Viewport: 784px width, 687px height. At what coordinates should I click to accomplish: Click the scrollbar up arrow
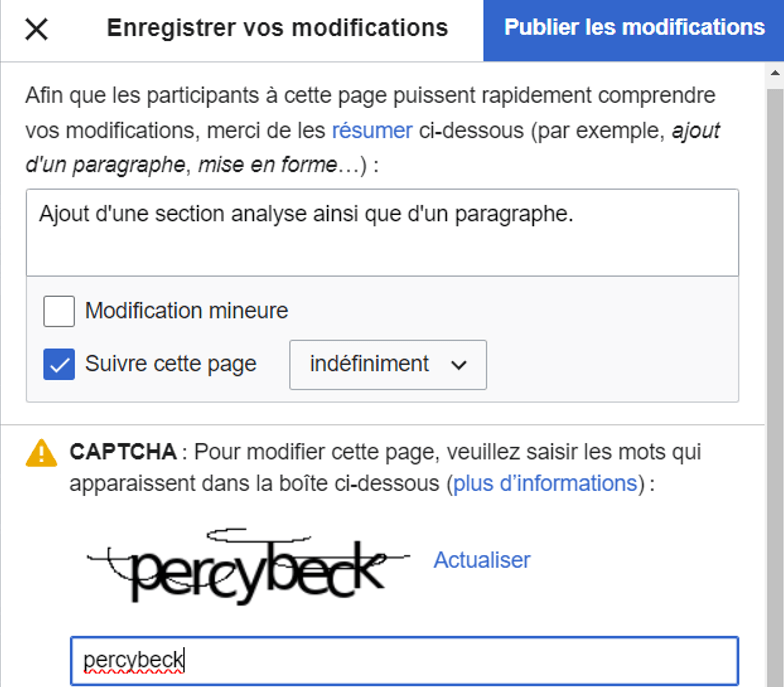pos(775,73)
